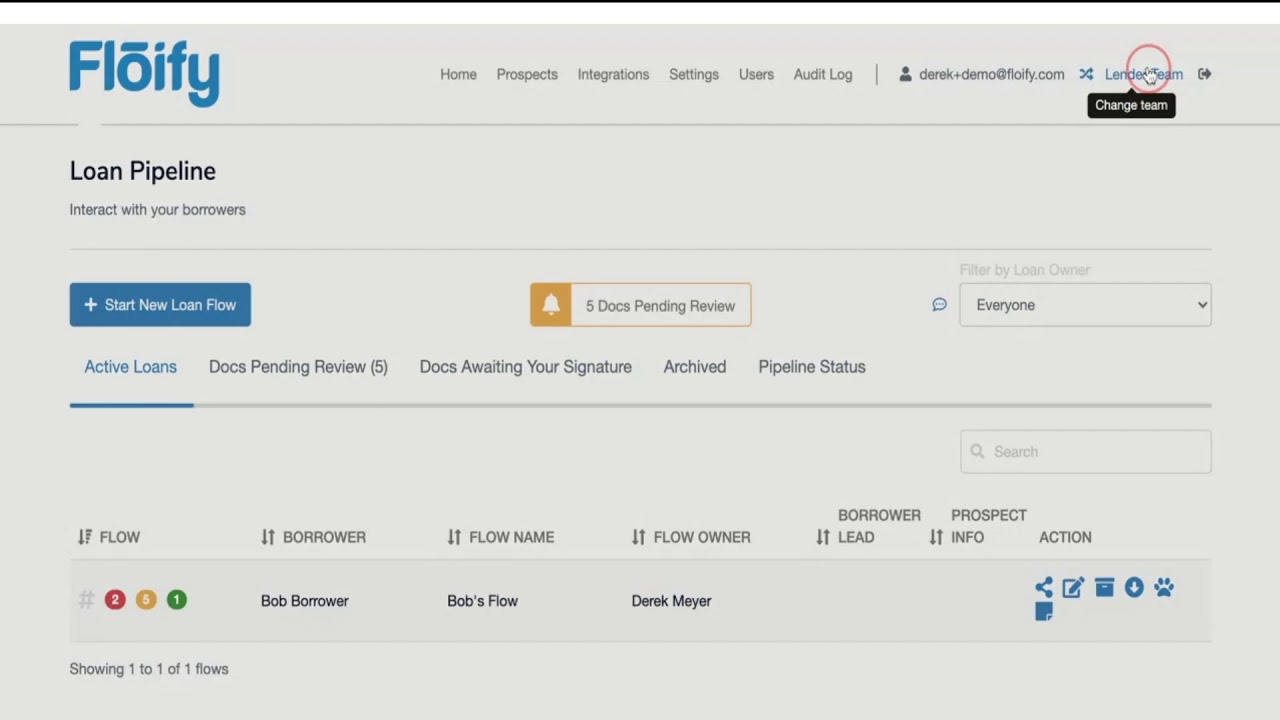Screen dimensions: 1280x720
Task: Click the Loan Pipeline heading
Action: 143,171
